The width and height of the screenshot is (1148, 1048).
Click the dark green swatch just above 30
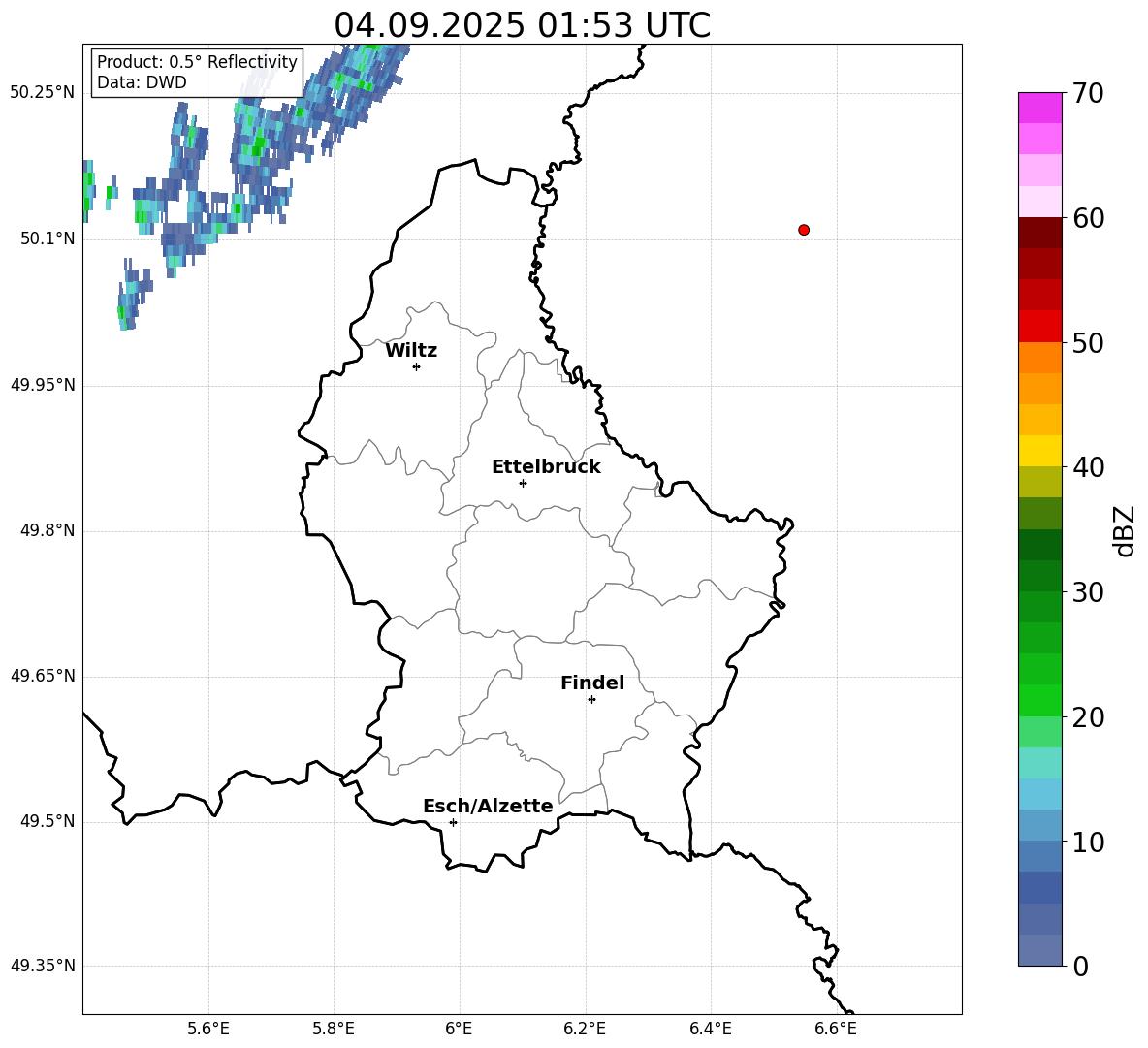[1039, 576]
